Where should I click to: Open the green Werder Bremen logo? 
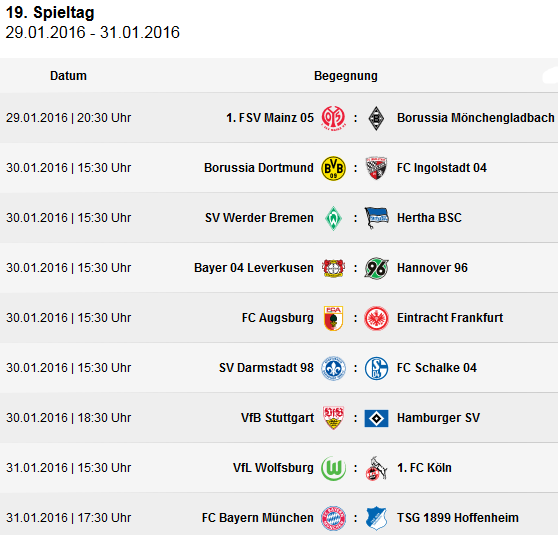point(333,218)
